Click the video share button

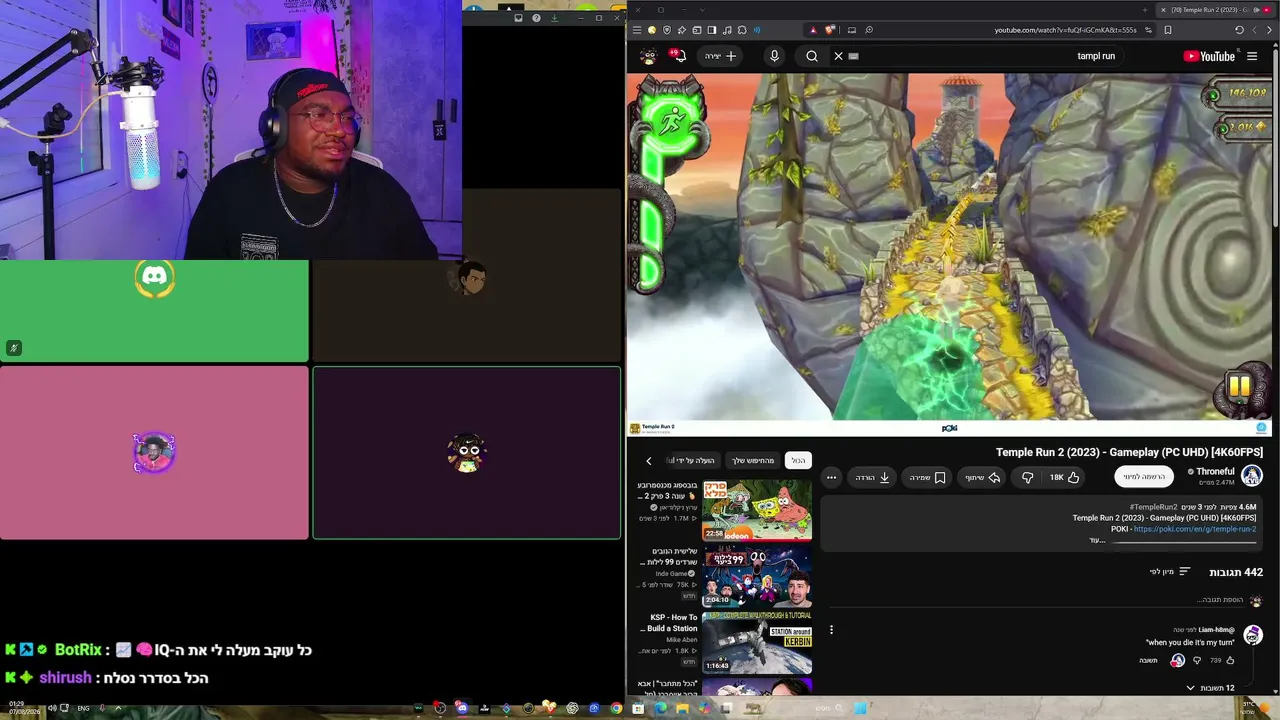pyautogui.click(x=983, y=478)
